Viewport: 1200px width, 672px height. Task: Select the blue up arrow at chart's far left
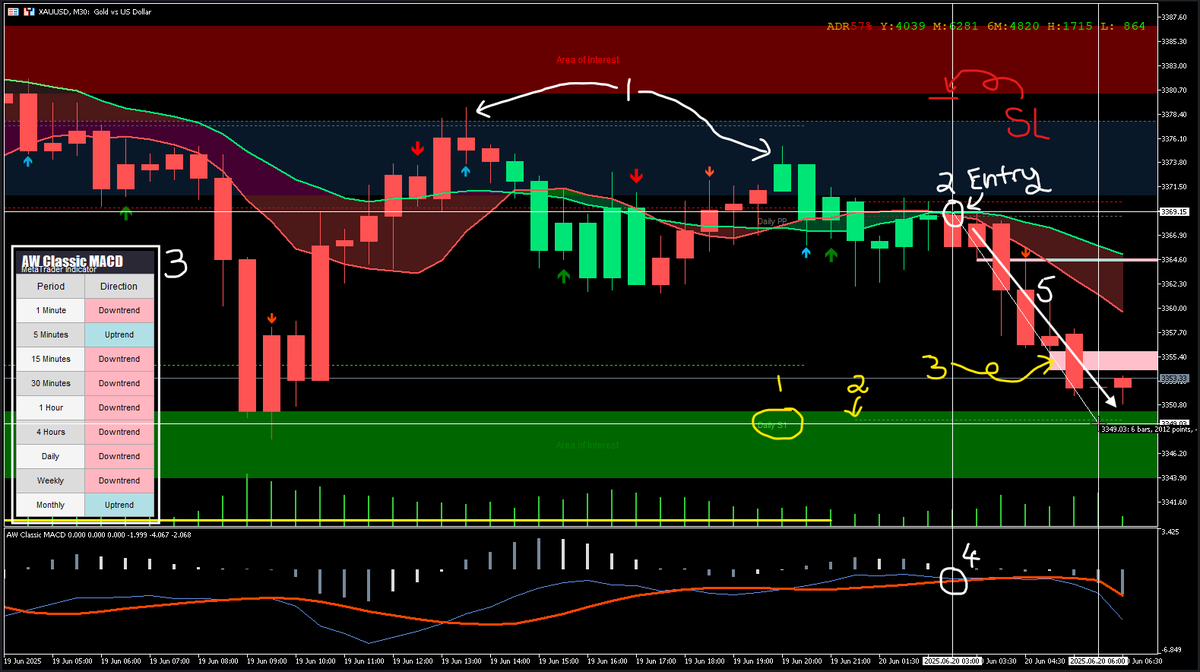pyautogui.click(x=28, y=159)
